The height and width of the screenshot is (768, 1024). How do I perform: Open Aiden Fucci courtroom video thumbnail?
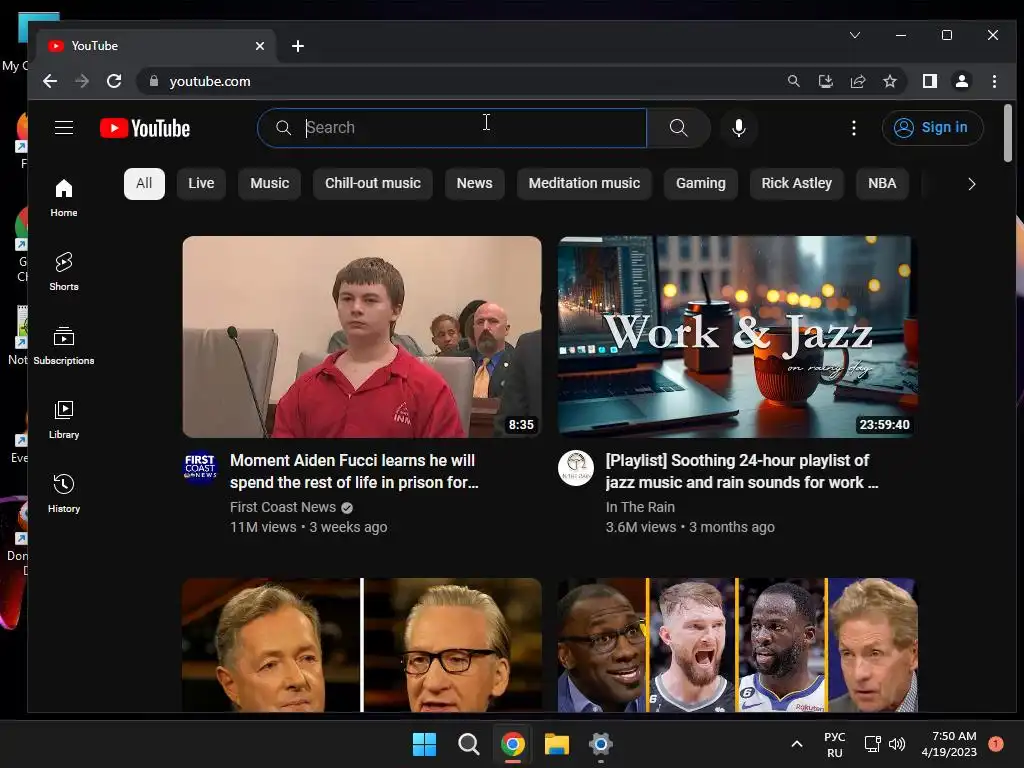(362, 337)
